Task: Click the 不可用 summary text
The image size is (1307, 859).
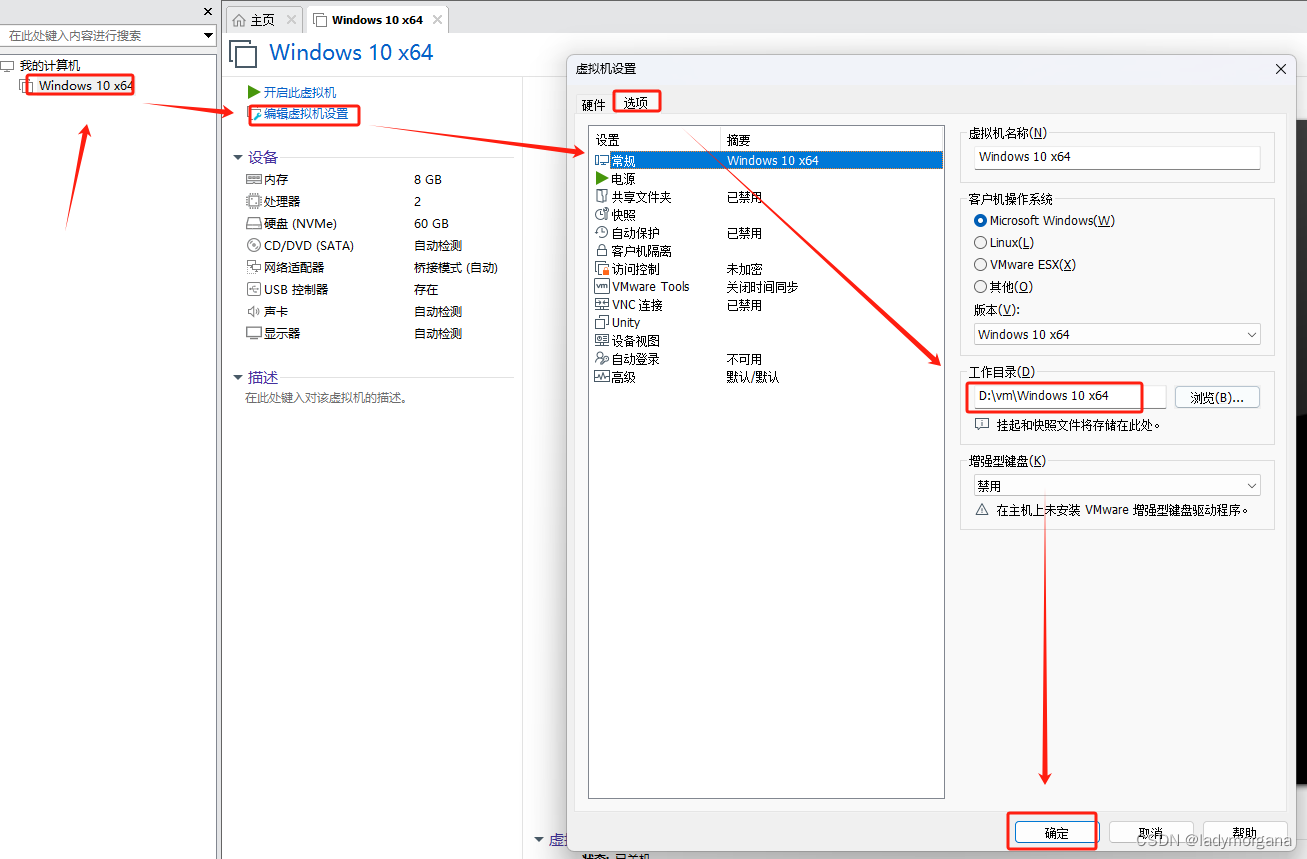Action: (x=745, y=359)
